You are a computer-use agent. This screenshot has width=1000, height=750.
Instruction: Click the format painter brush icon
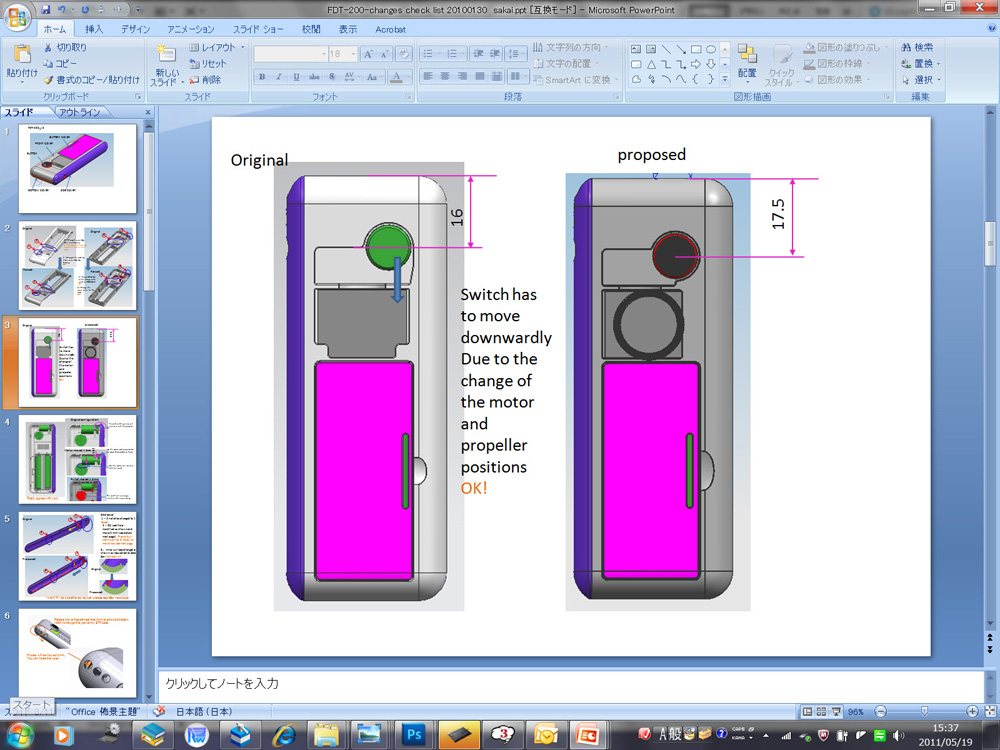coord(48,79)
